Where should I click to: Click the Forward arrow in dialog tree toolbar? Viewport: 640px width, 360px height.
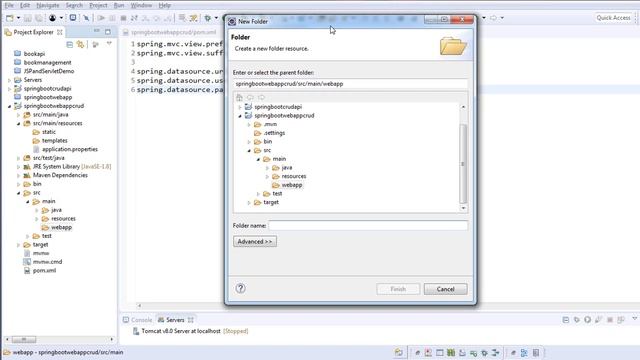tap(261, 97)
